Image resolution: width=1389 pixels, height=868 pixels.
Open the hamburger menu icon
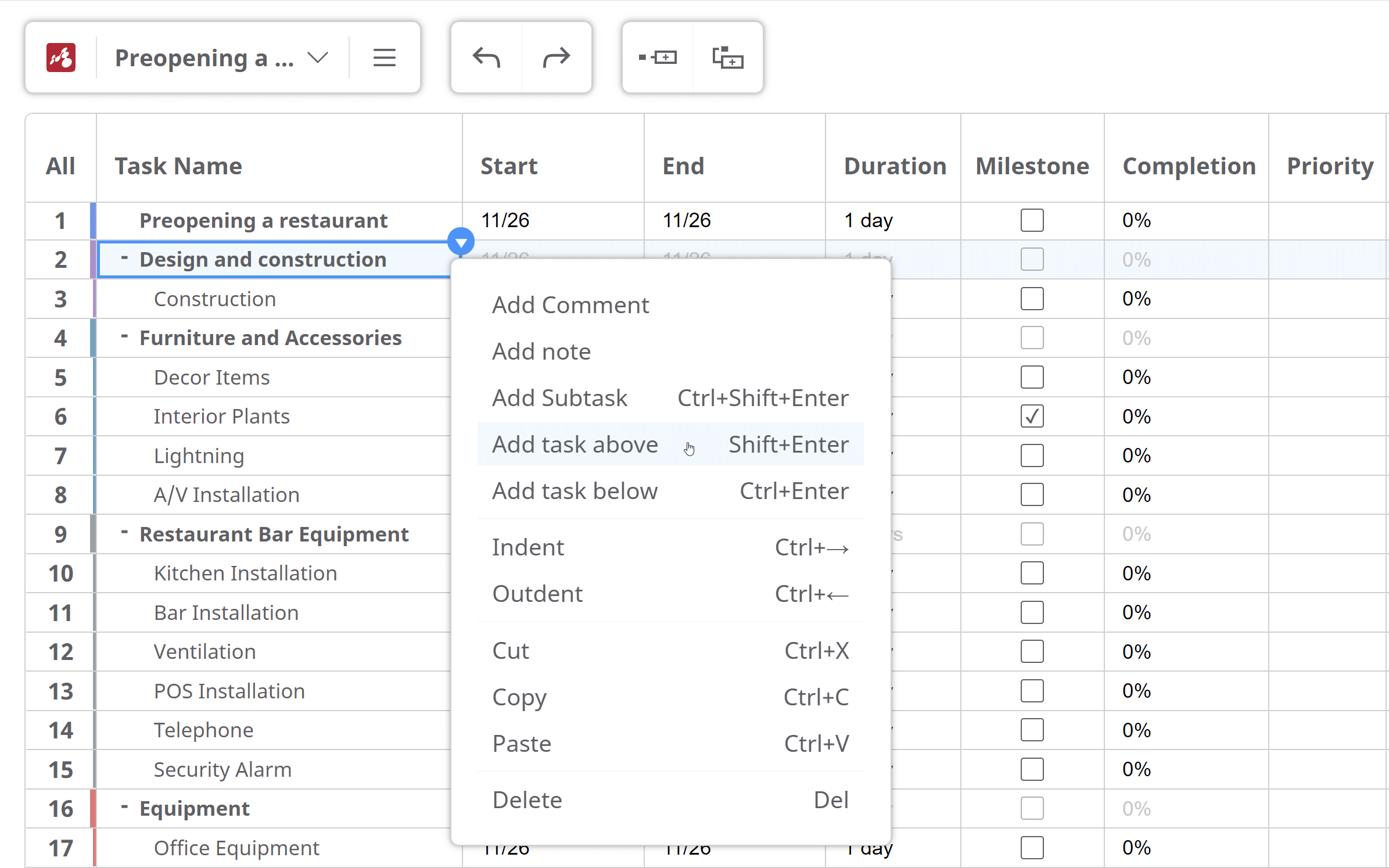[384, 58]
